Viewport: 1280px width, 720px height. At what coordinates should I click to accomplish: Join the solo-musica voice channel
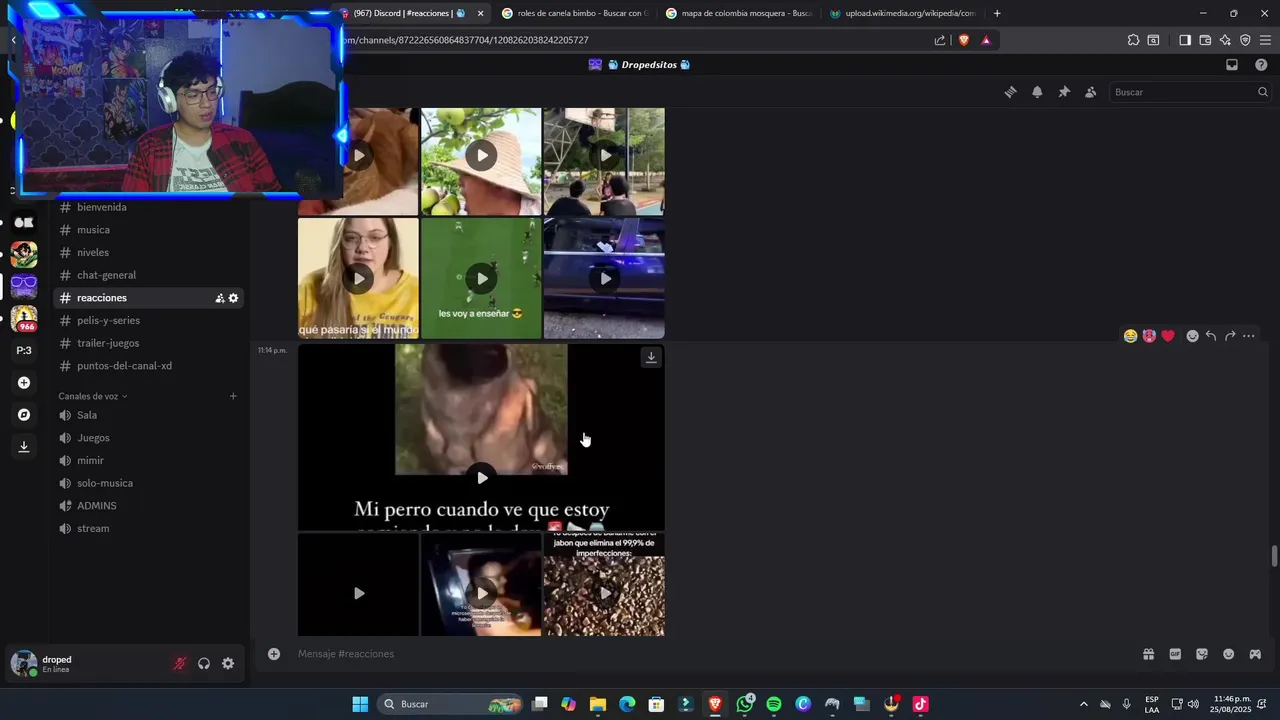148,483
